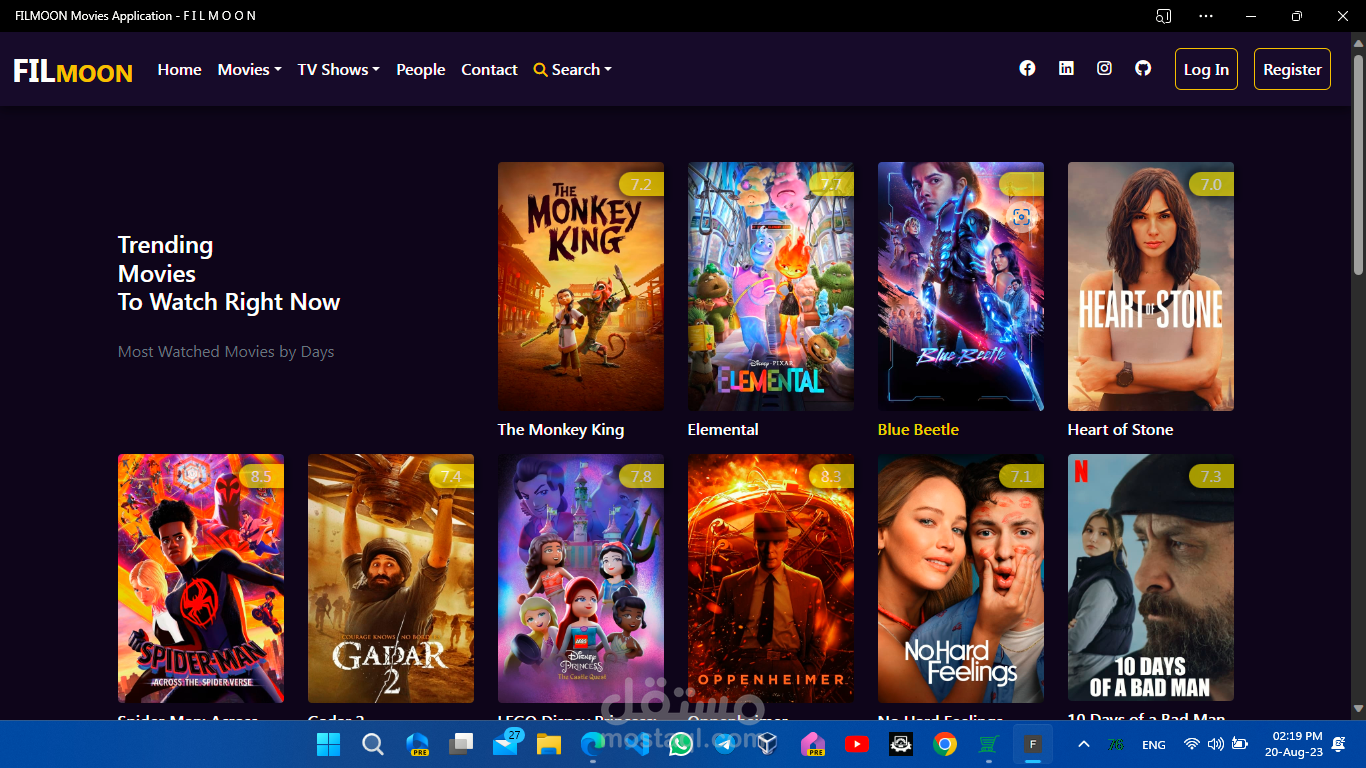This screenshot has width=1366, height=768.
Task: Select the 10 Days of a Bad Man poster
Action: (x=1151, y=578)
